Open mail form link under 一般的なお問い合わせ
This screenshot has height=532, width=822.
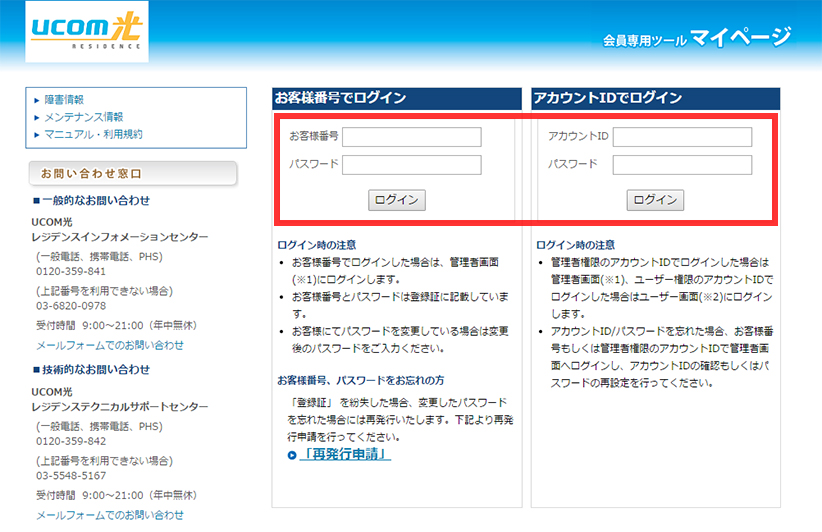pos(110,345)
